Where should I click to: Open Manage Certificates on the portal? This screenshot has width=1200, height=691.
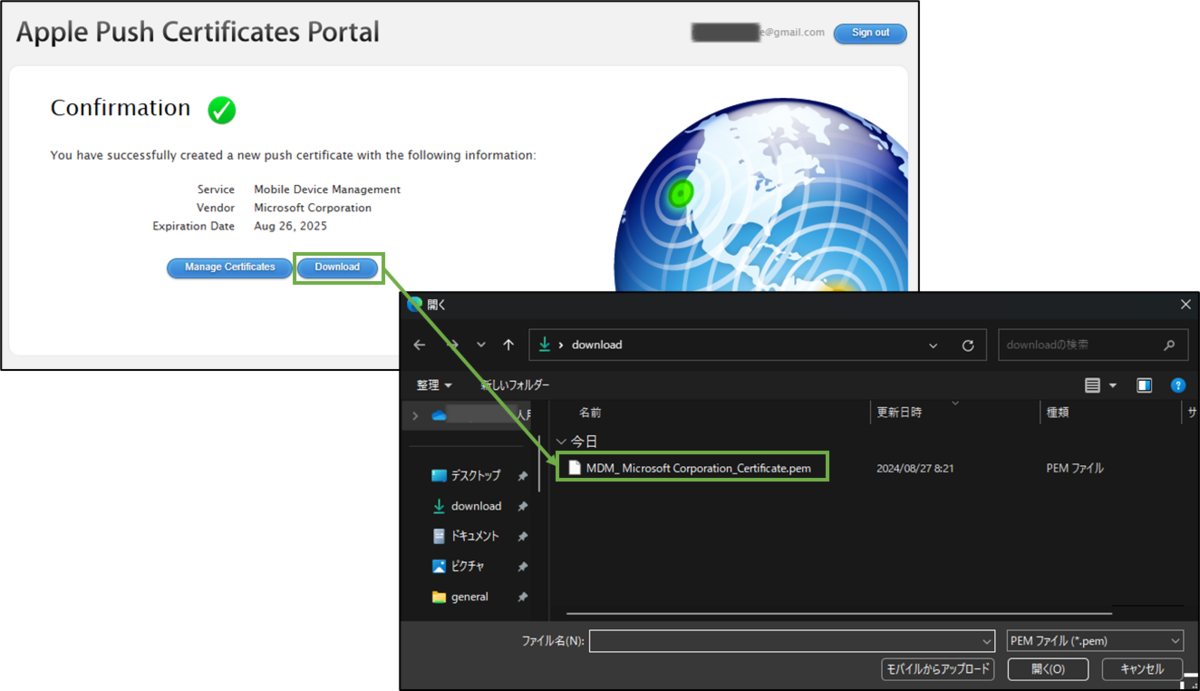pos(229,267)
